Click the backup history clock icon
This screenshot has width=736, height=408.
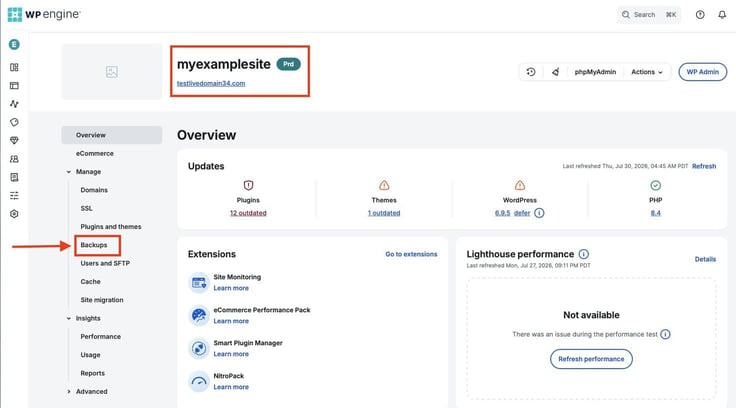tap(531, 72)
